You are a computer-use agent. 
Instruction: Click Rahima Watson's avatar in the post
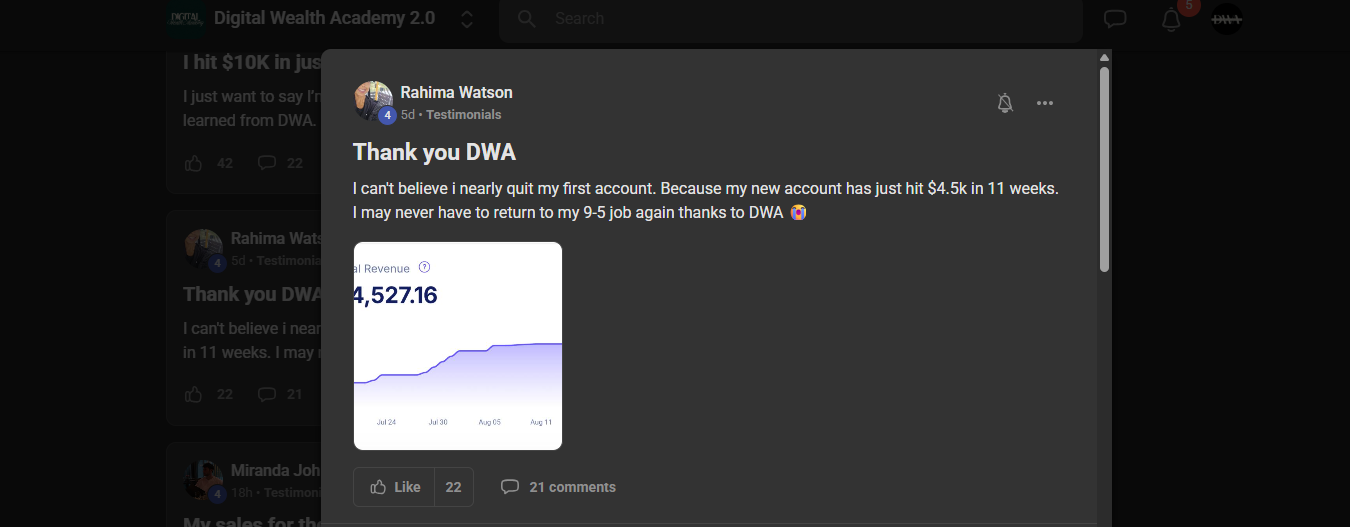click(x=373, y=101)
